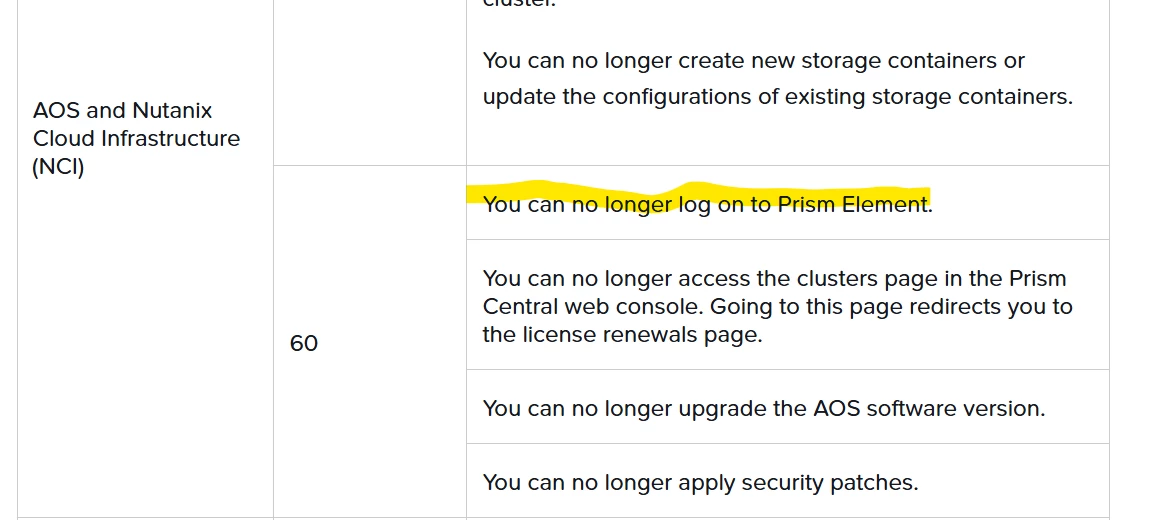Click the 'Central web console' text line

coord(777,307)
